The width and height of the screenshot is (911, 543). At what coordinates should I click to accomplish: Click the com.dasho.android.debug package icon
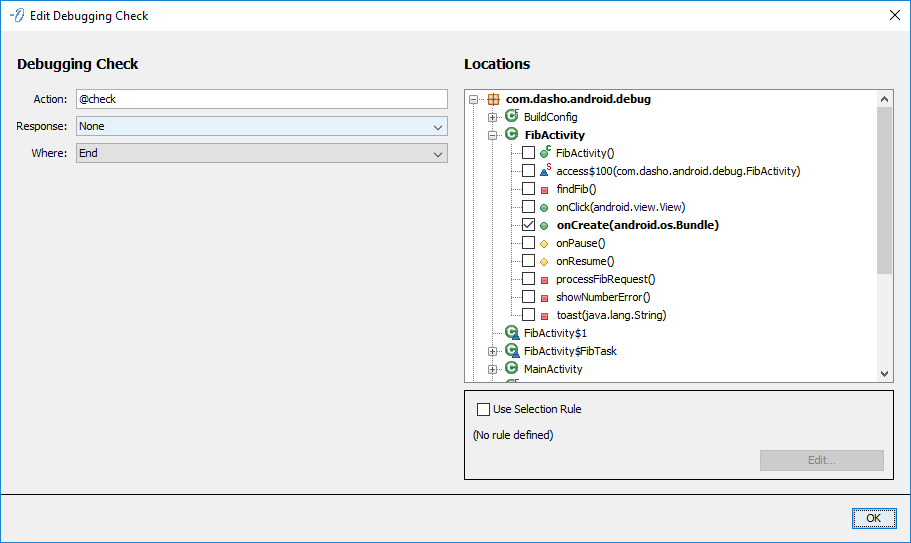[x=493, y=99]
